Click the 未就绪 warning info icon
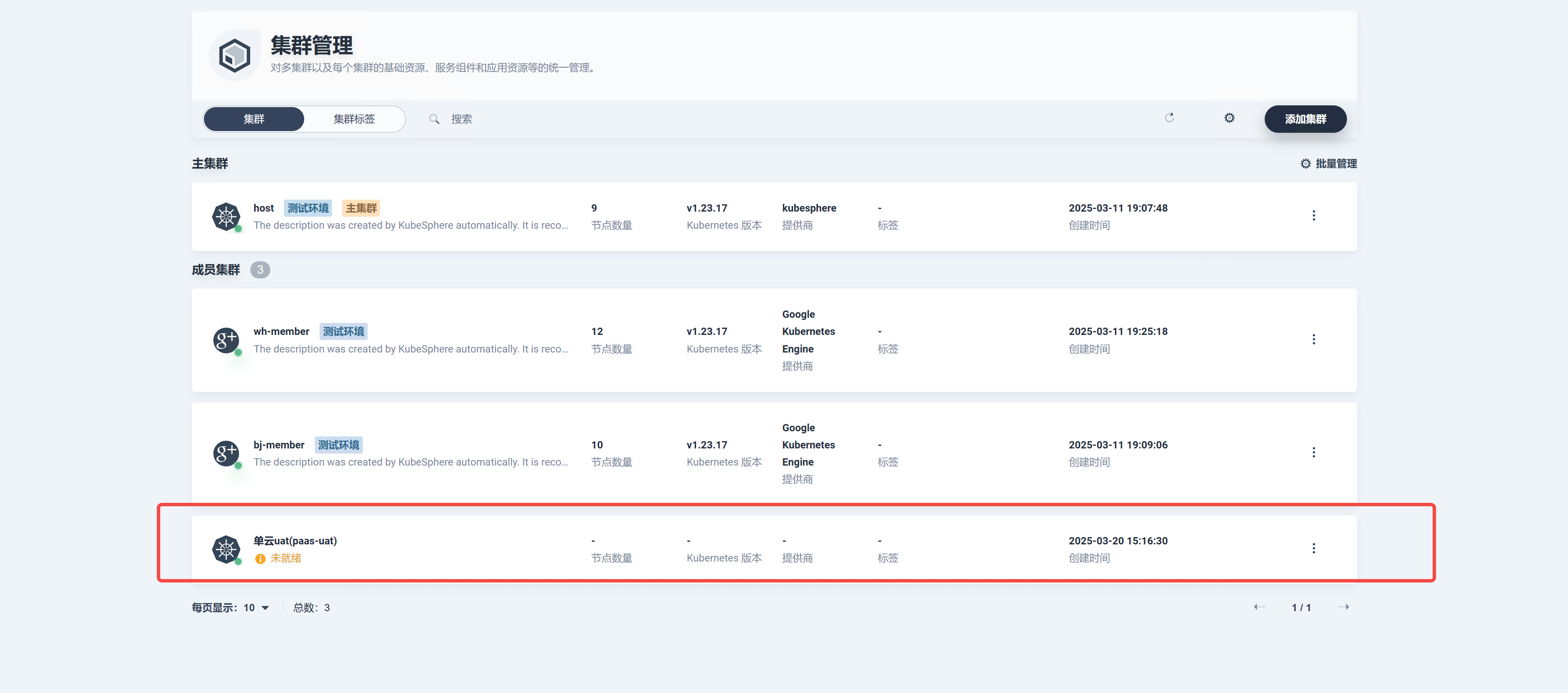This screenshot has width=1568, height=693. click(260, 559)
